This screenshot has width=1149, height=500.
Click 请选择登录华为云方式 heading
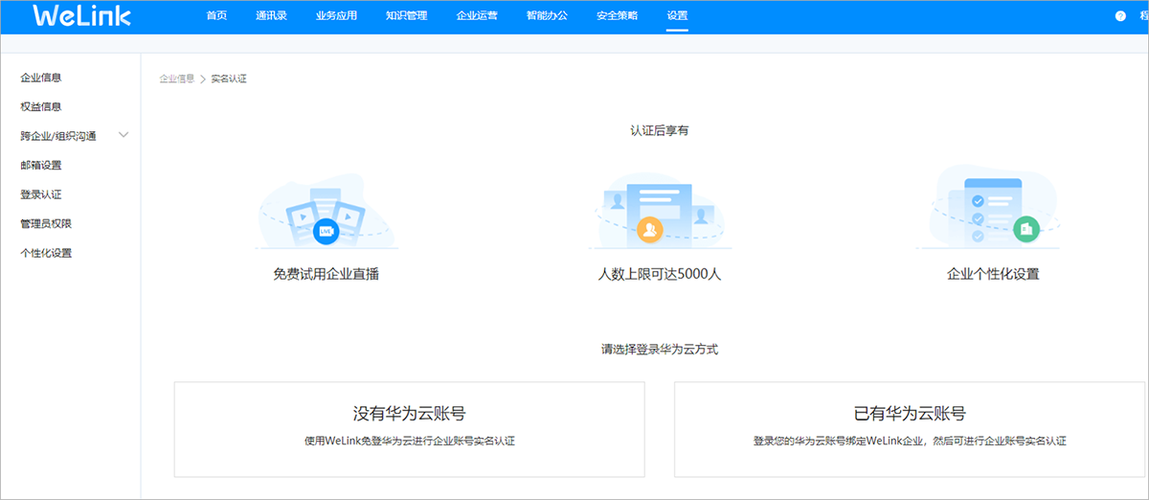click(x=660, y=350)
